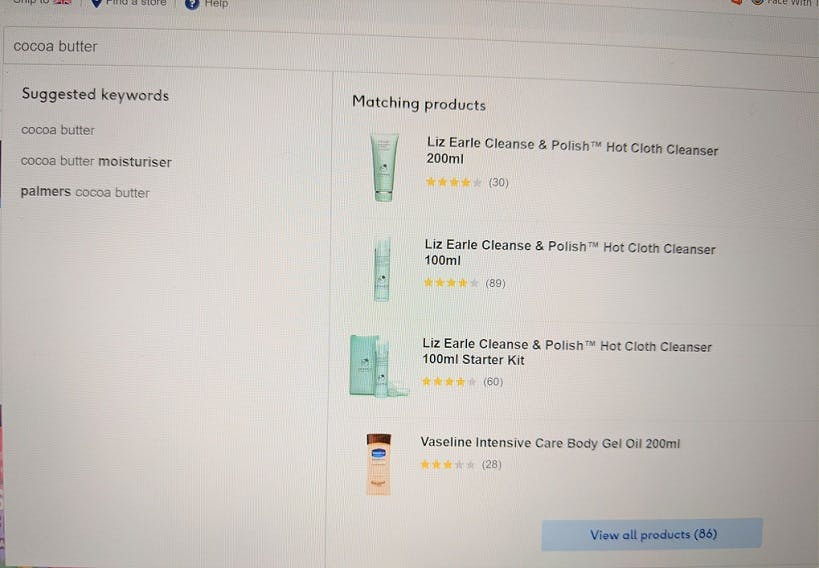This screenshot has width=819, height=568.
Task: Open Liz Earle Hot Cloth Cleanser 200ml link
Action: pyautogui.click(x=572, y=150)
